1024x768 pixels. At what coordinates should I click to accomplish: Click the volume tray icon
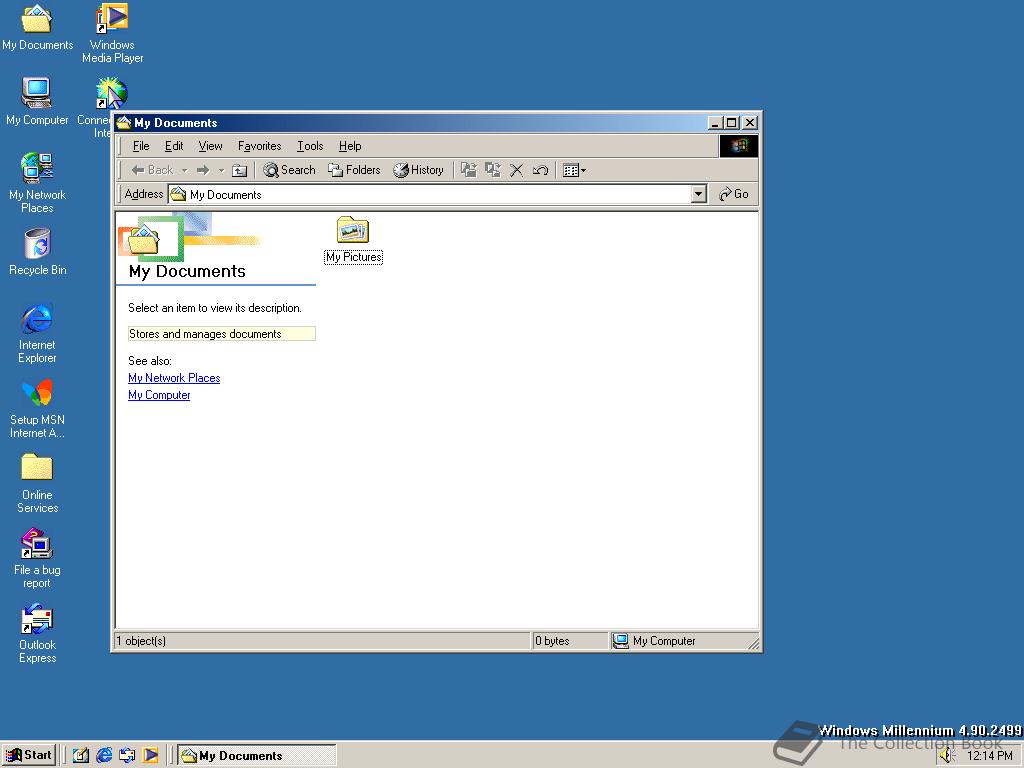coord(947,756)
